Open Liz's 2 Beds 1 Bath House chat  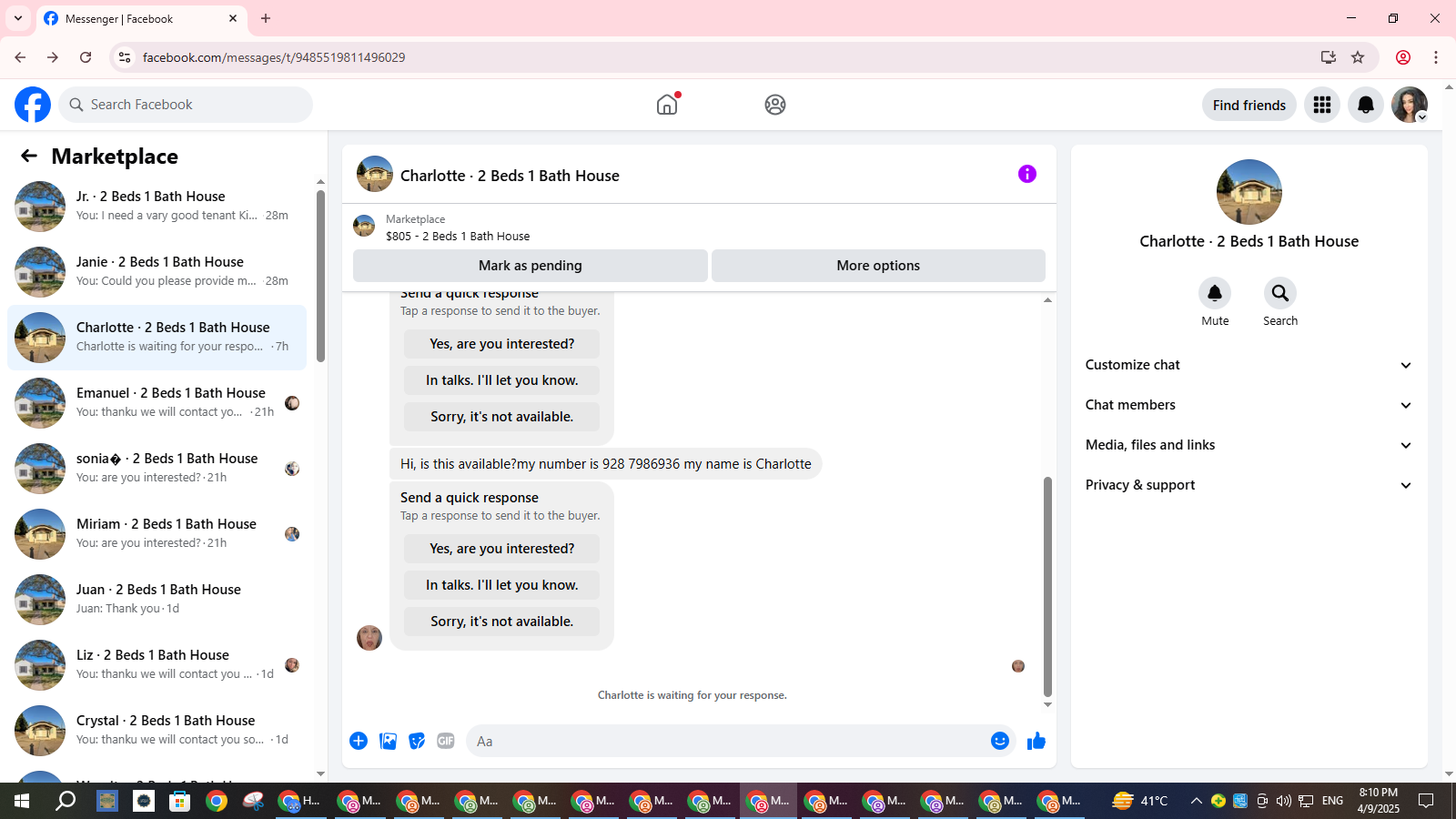[x=157, y=665]
